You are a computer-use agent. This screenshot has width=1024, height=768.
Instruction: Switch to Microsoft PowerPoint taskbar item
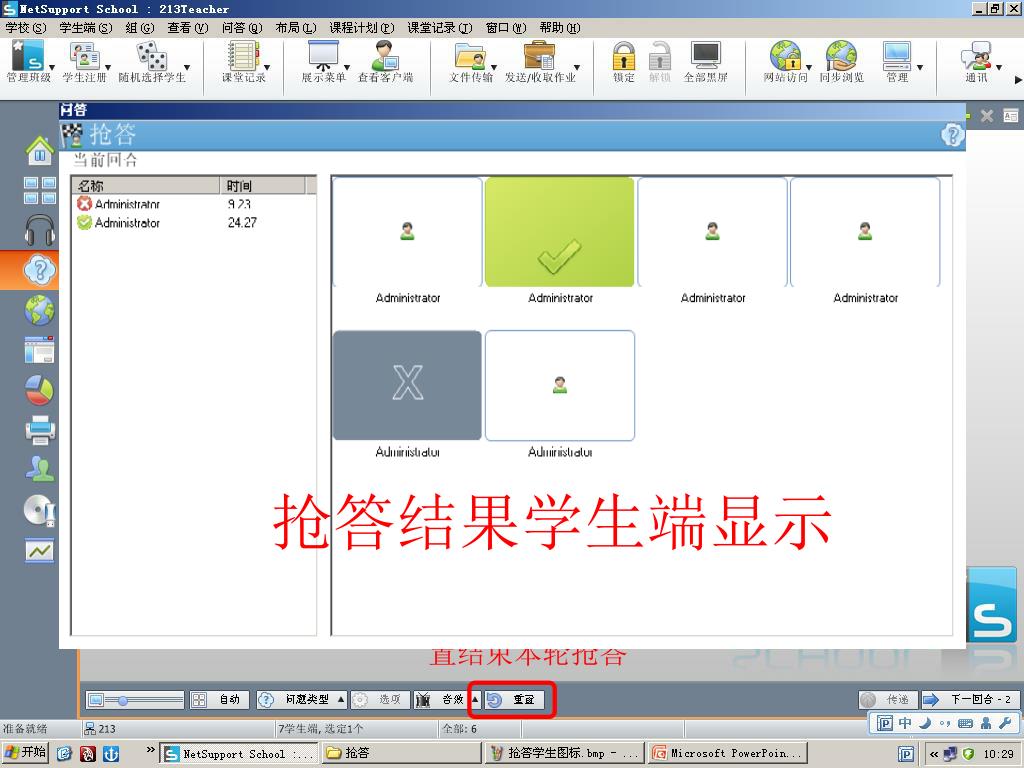728,753
